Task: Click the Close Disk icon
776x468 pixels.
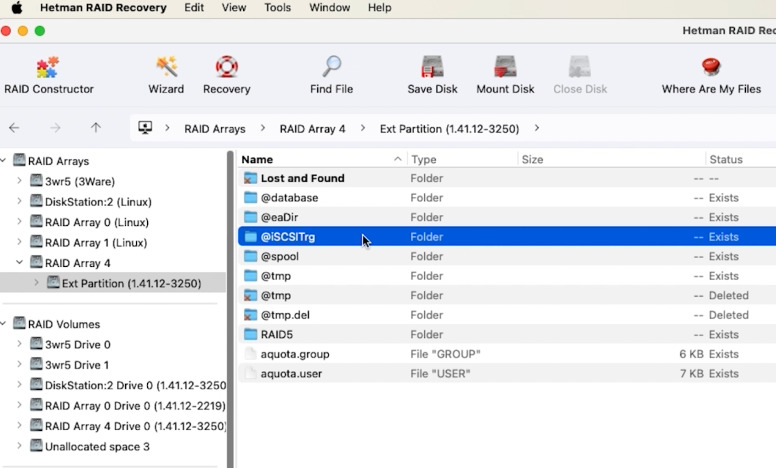Action: [580, 66]
